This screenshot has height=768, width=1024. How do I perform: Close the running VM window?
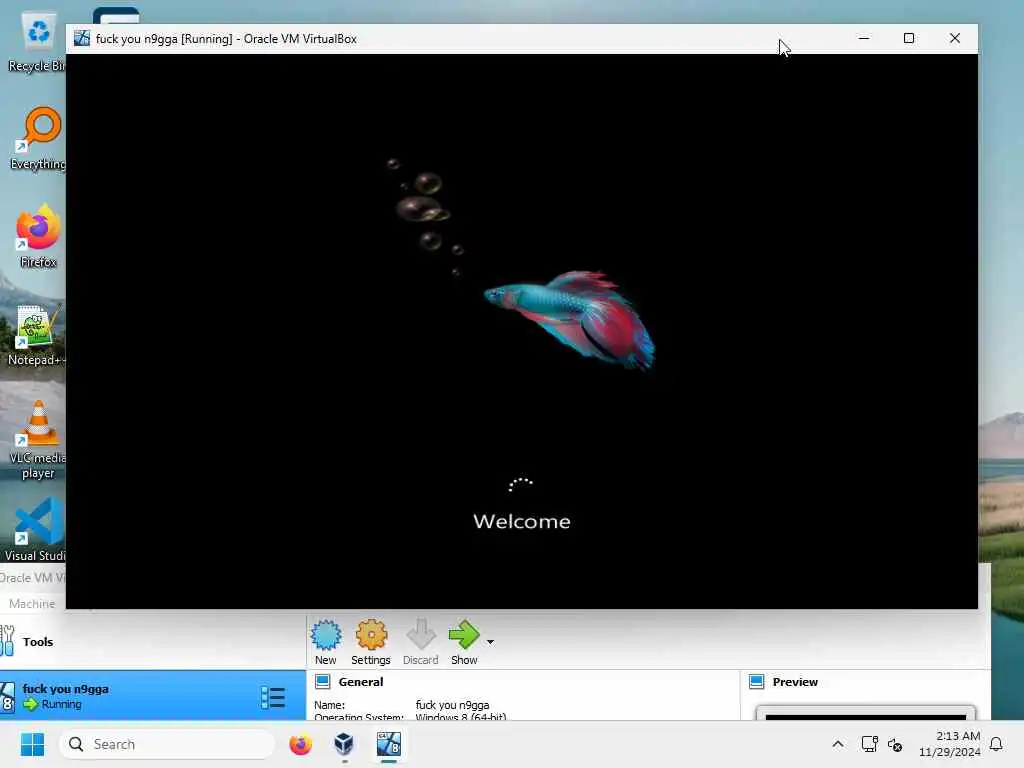pos(955,39)
